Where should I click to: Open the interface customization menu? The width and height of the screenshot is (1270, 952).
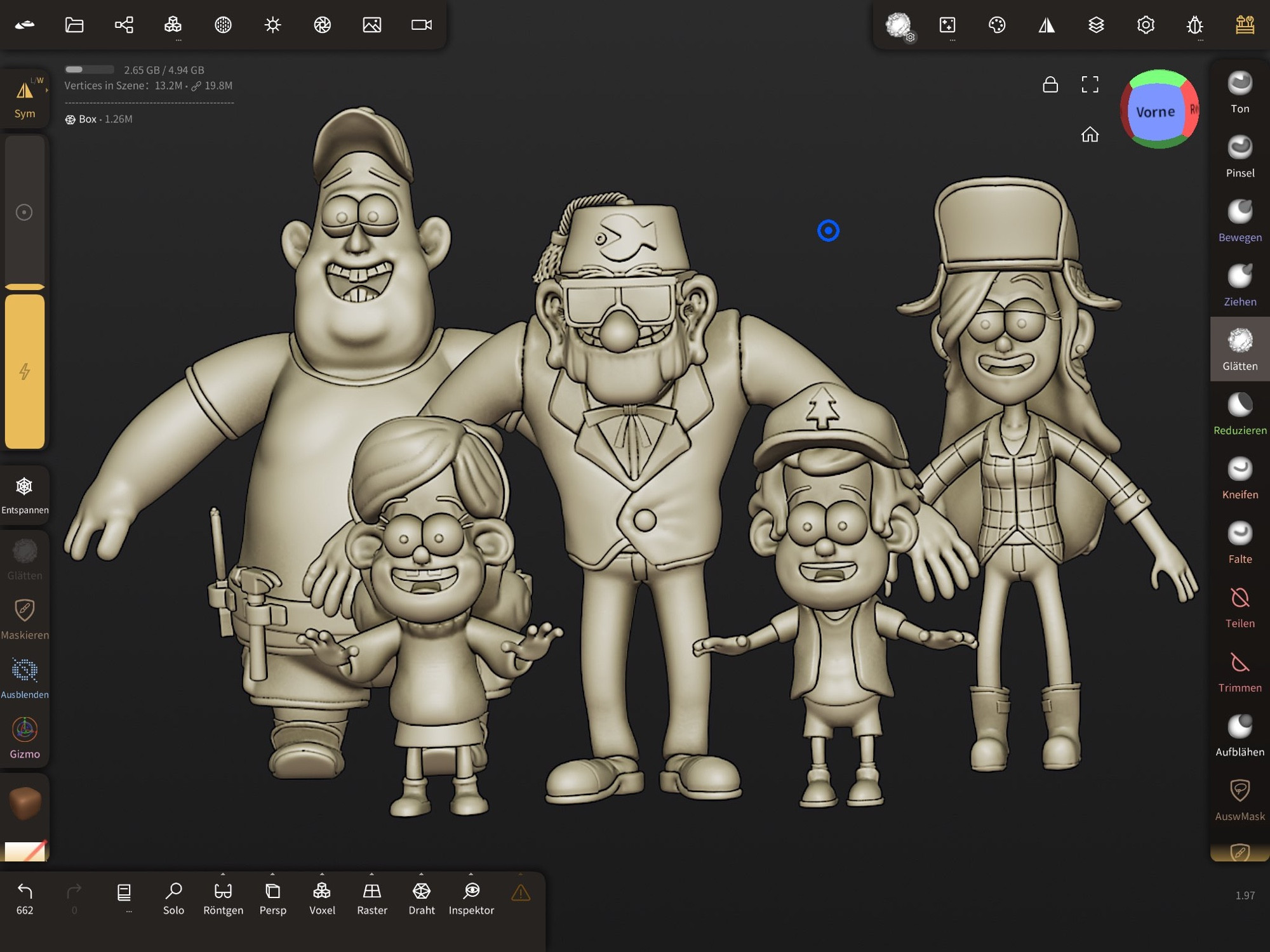[x=1245, y=25]
